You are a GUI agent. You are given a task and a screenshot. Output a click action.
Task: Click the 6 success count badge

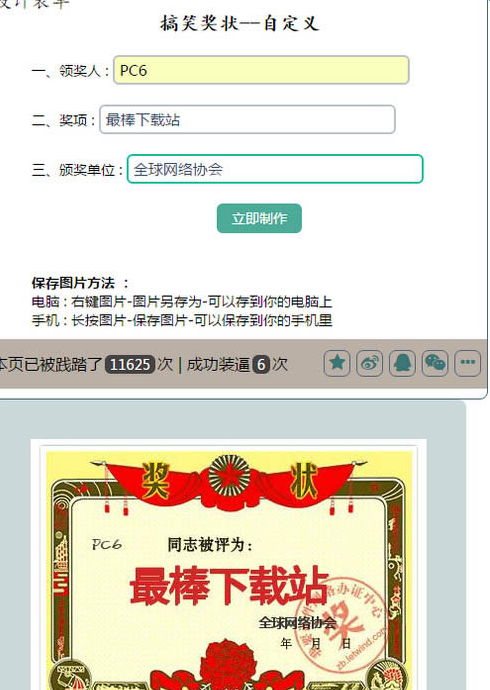[261, 365]
